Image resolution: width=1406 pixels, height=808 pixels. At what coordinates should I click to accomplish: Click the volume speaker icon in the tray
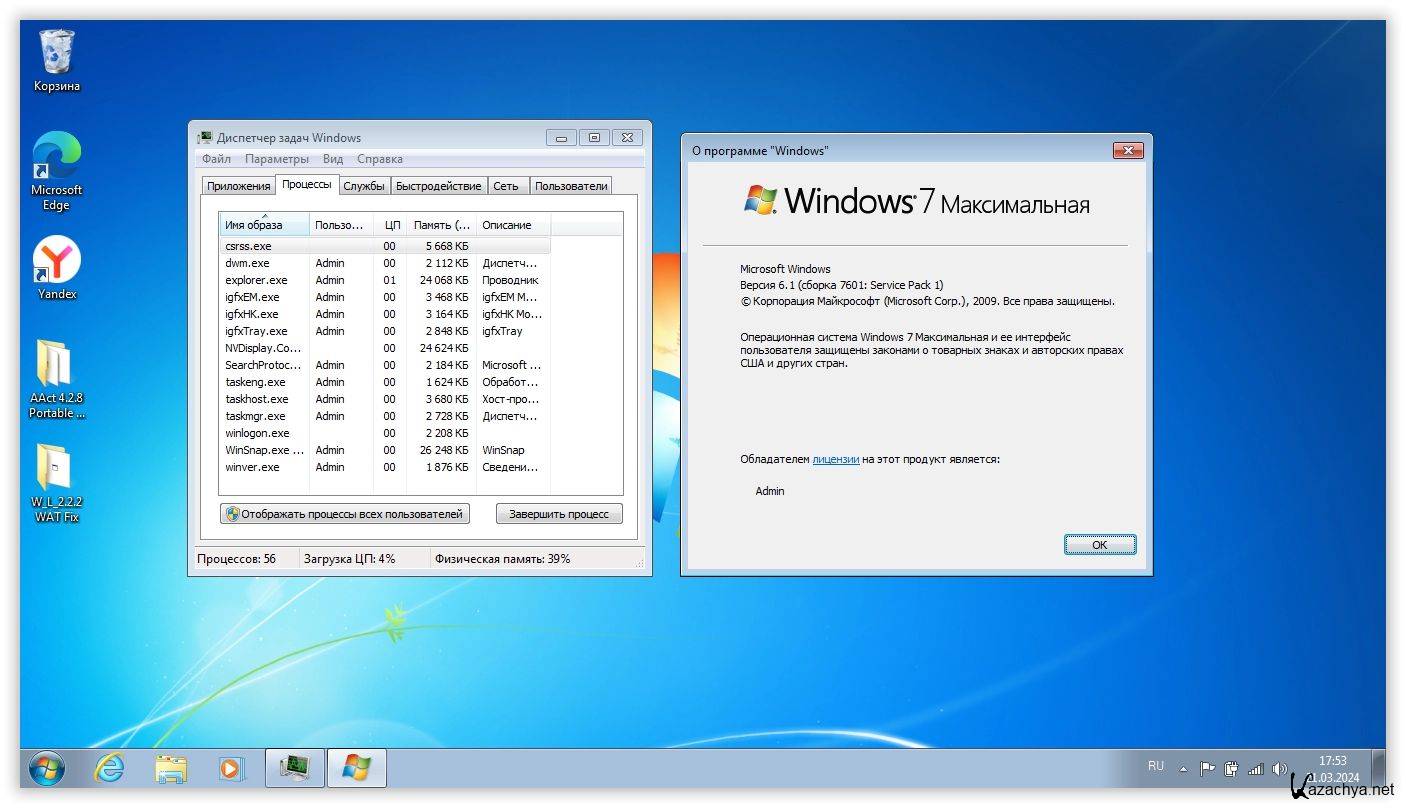pyautogui.click(x=1279, y=769)
